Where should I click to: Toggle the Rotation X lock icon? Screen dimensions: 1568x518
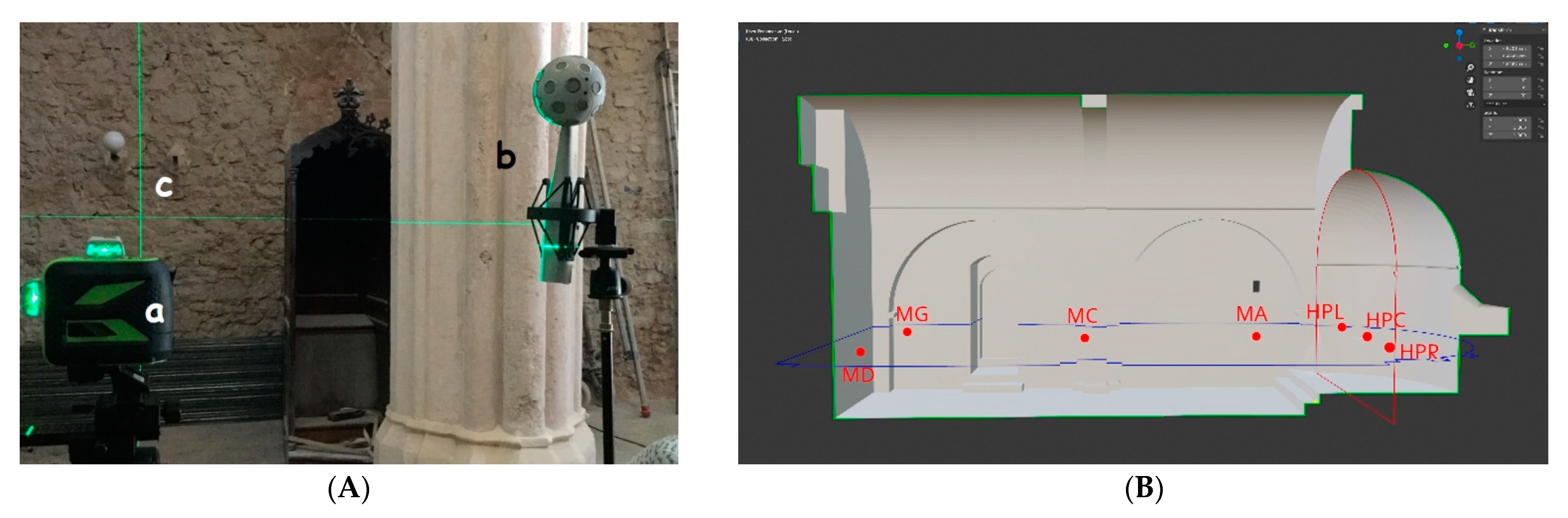1542,80
